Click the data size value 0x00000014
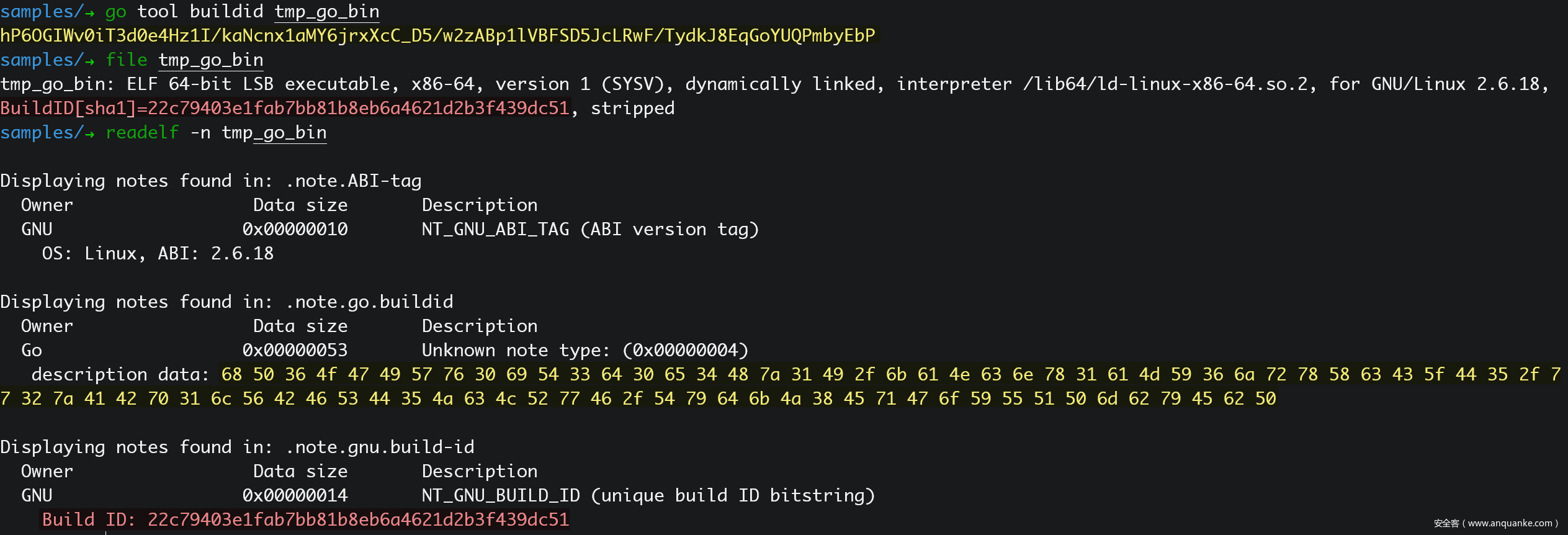The image size is (1568, 535). point(295,496)
